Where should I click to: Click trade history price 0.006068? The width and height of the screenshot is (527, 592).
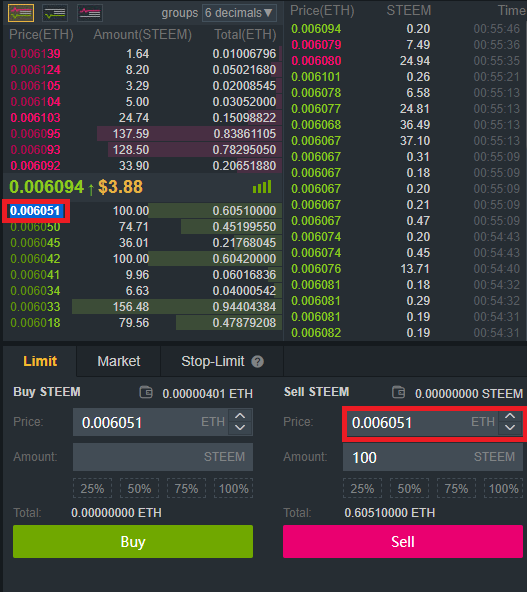[316, 125]
